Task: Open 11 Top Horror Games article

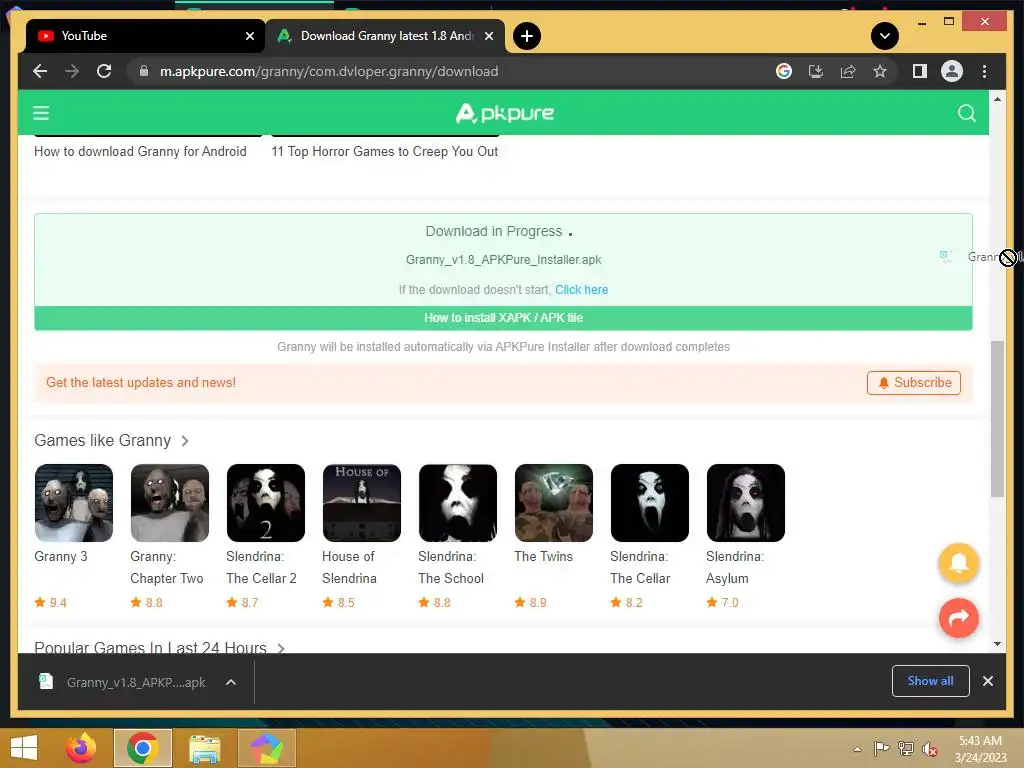Action: 385,152
